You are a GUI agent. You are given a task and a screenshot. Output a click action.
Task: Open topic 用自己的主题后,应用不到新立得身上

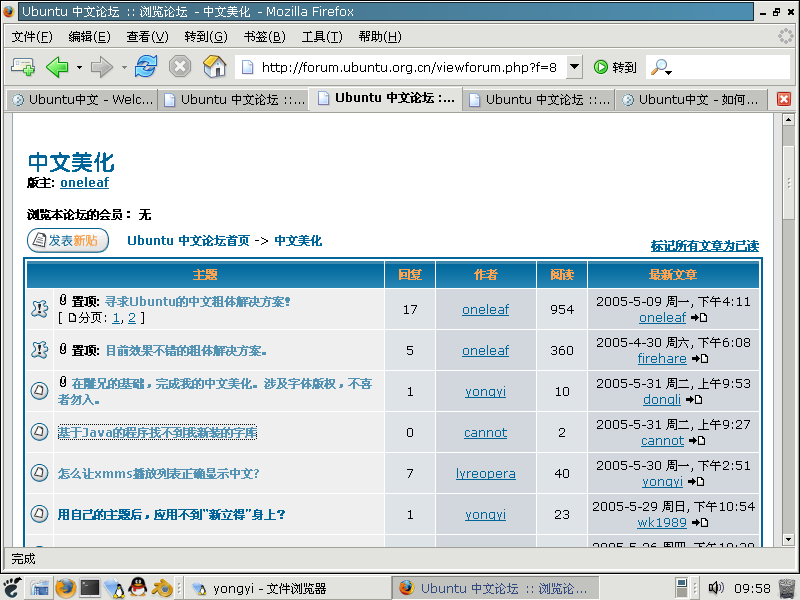coord(171,514)
